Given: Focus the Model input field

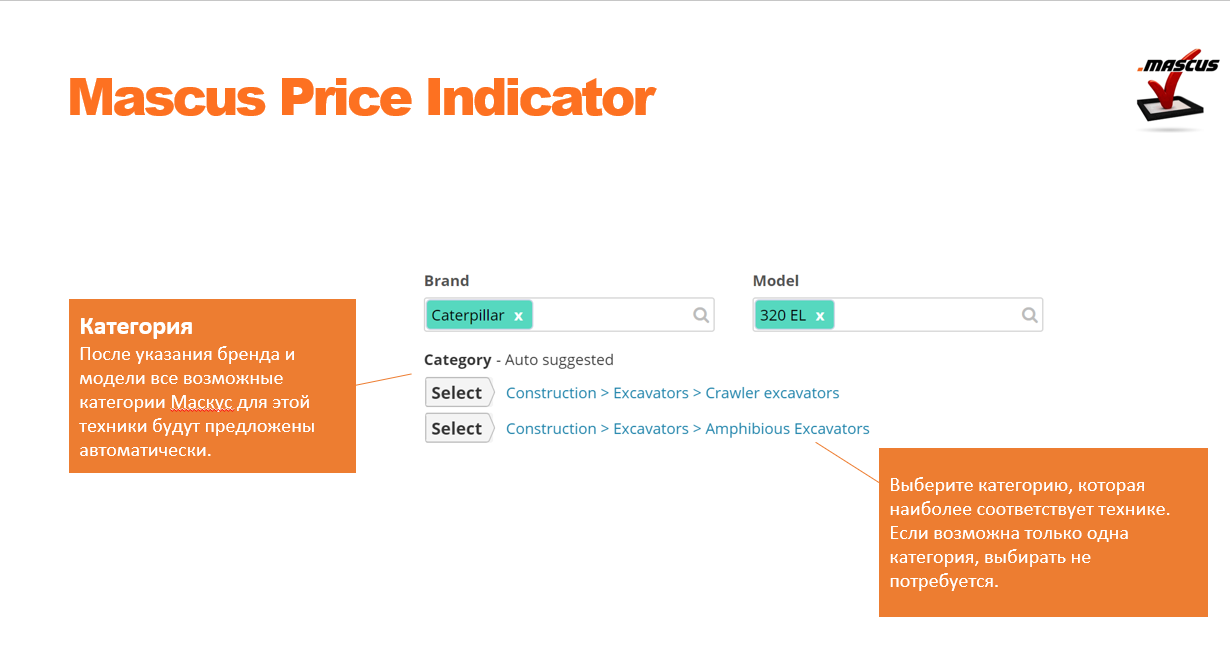Looking at the screenshot, I should click(927, 315).
